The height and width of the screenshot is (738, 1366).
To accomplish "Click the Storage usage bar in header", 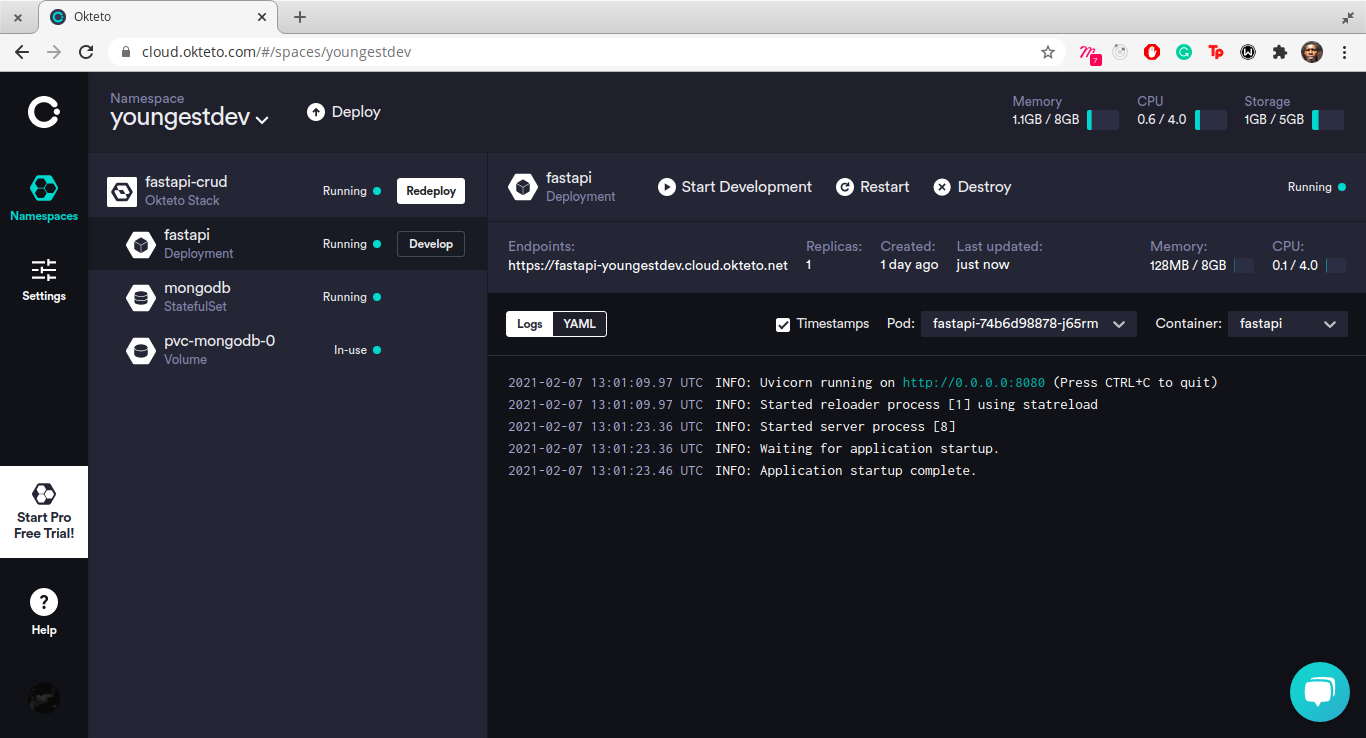I will pos(1328,120).
